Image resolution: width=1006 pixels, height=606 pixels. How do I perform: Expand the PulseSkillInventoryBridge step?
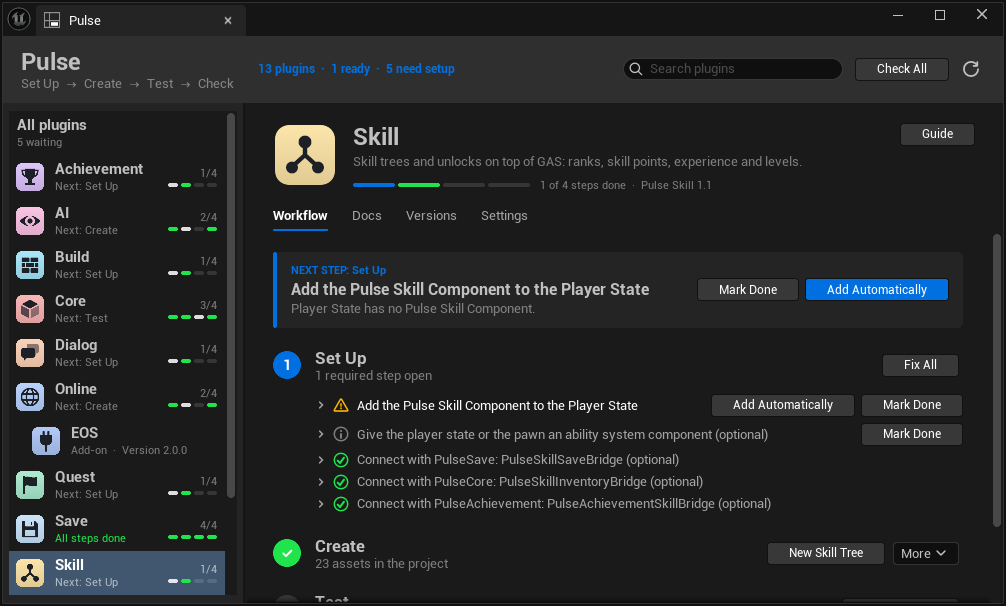(321, 482)
